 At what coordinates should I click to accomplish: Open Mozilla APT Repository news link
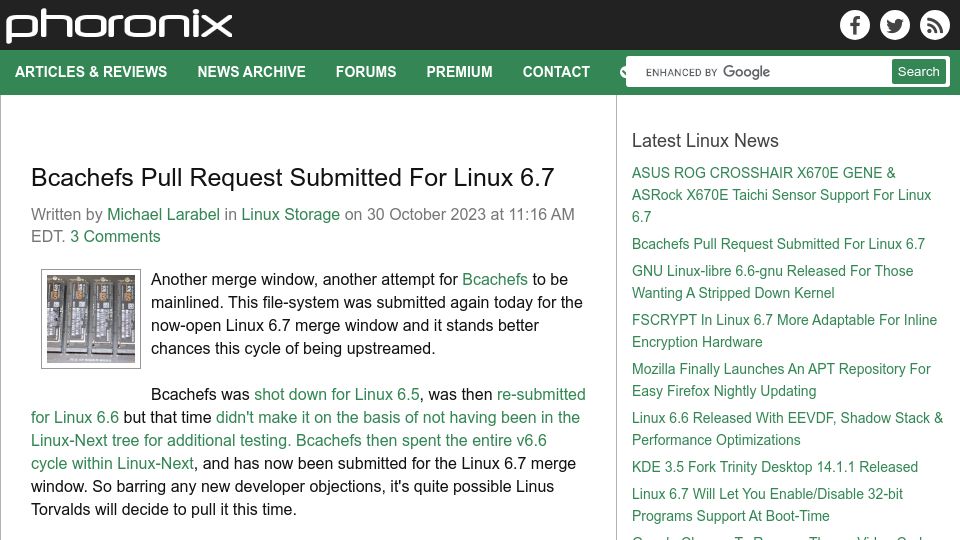click(x=781, y=380)
